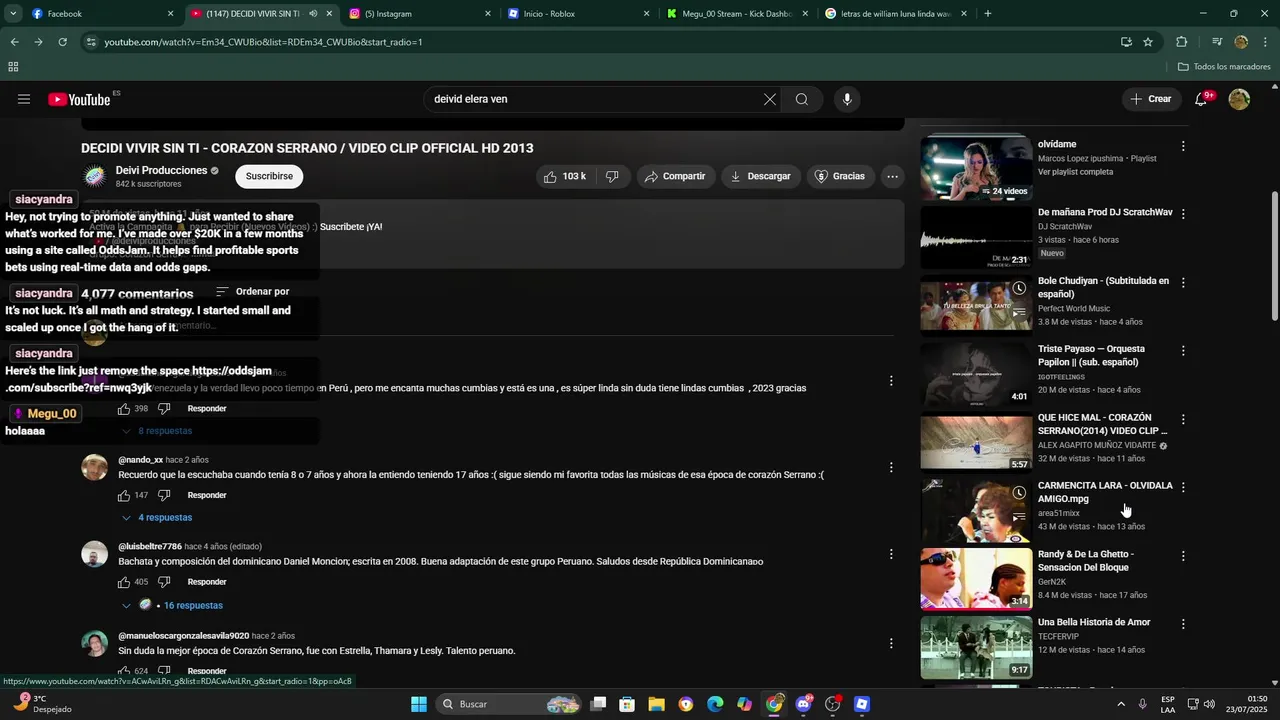Start voice search with microphone icon

click(x=847, y=99)
